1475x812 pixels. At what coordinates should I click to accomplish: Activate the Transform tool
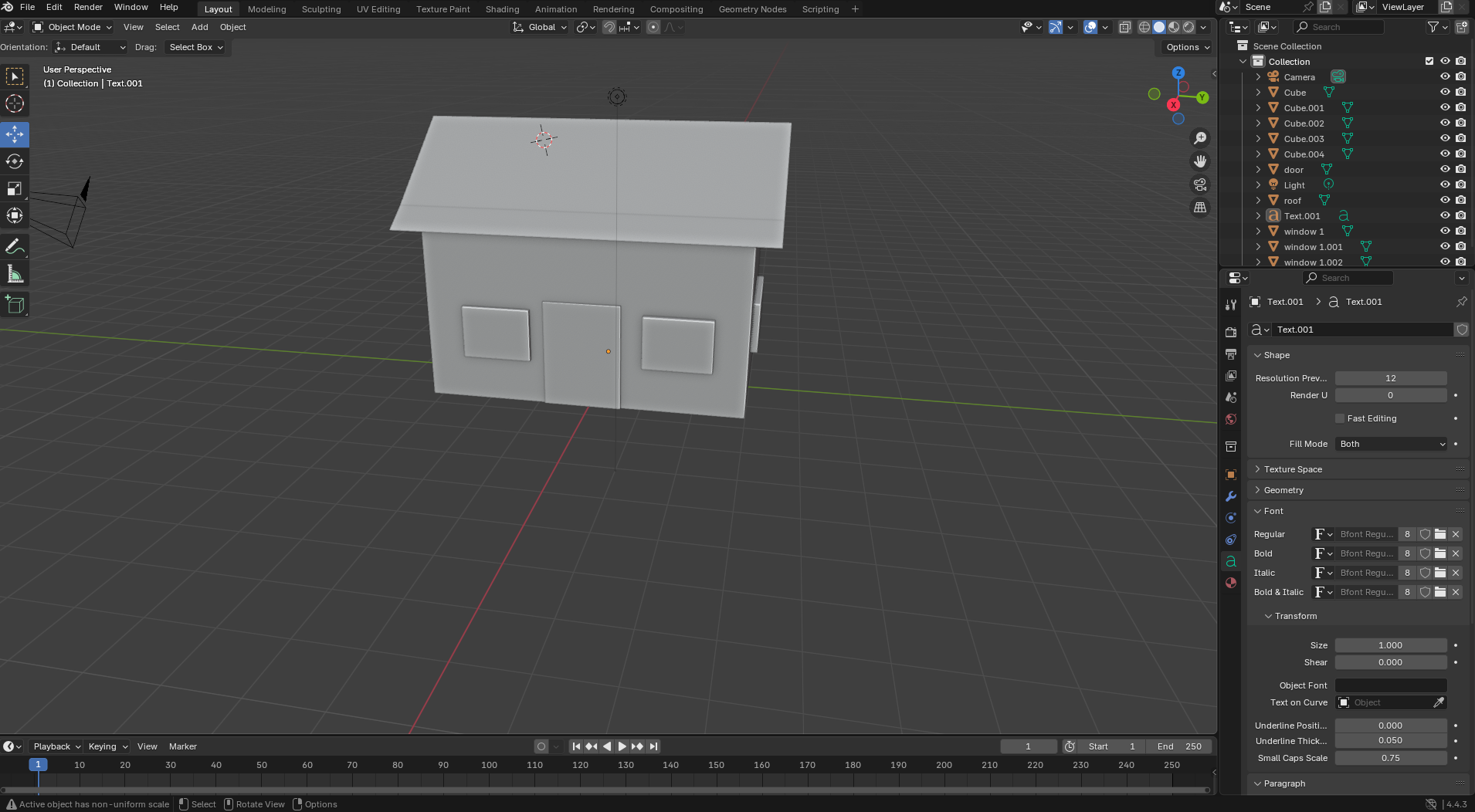tap(15, 215)
